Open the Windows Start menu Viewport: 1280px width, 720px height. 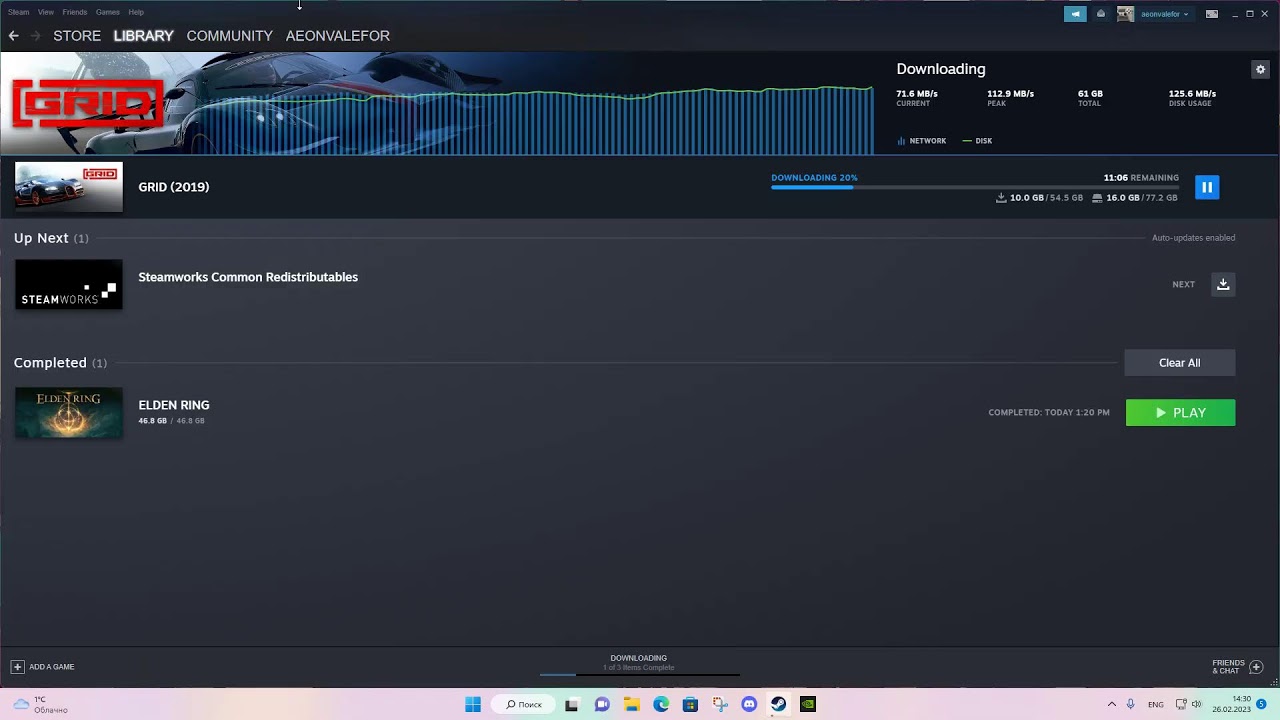click(x=473, y=704)
